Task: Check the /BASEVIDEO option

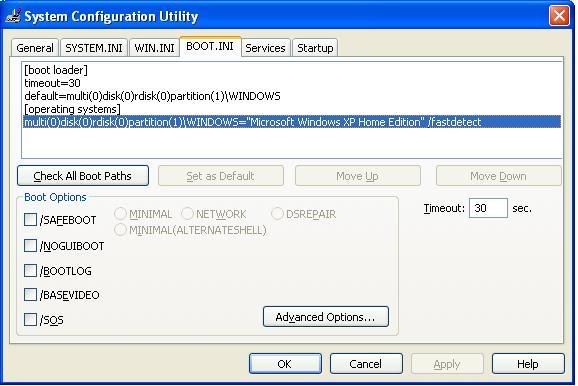Action: (x=30, y=295)
